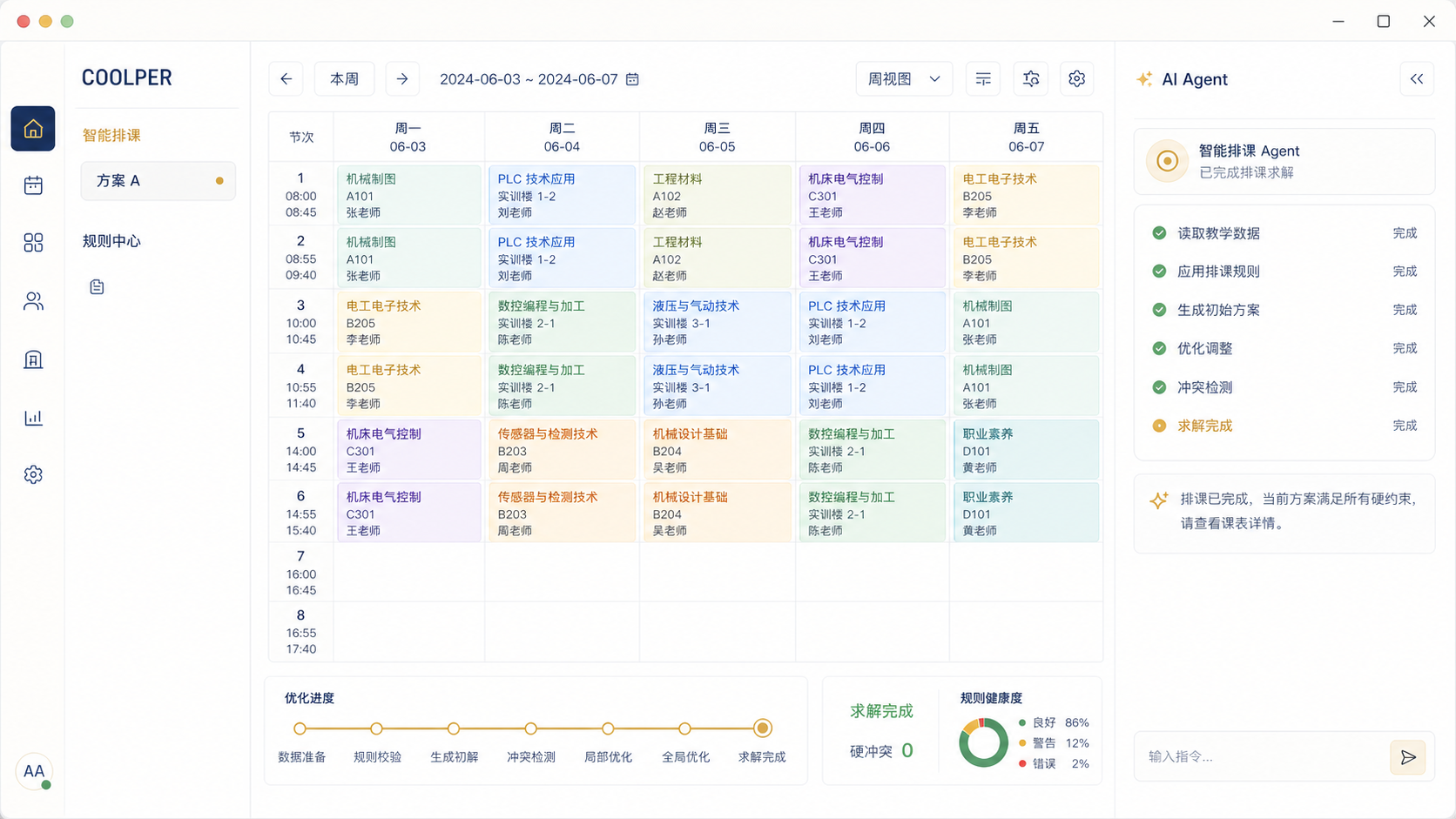The height and width of the screenshot is (819, 1456).
Task: Open Wednesday period 3 液压与气动技术 class
Action: 718,322
